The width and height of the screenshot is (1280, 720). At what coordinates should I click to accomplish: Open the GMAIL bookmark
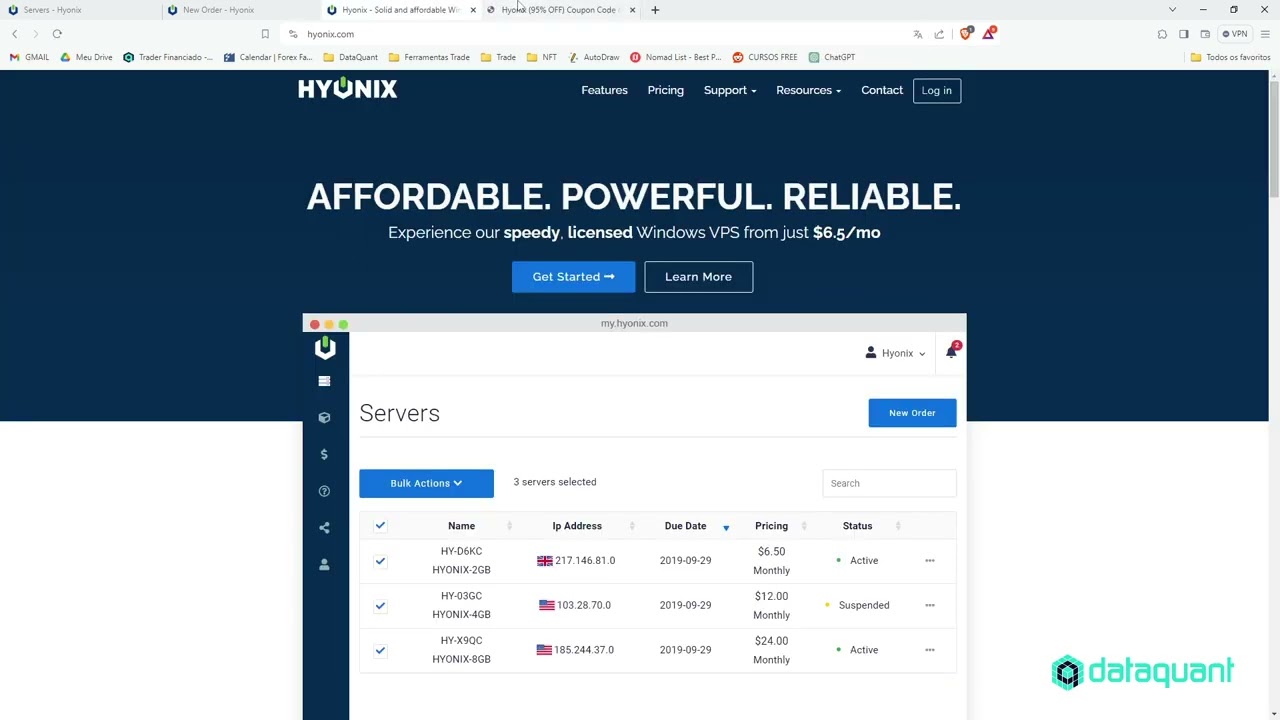(29, 57)
